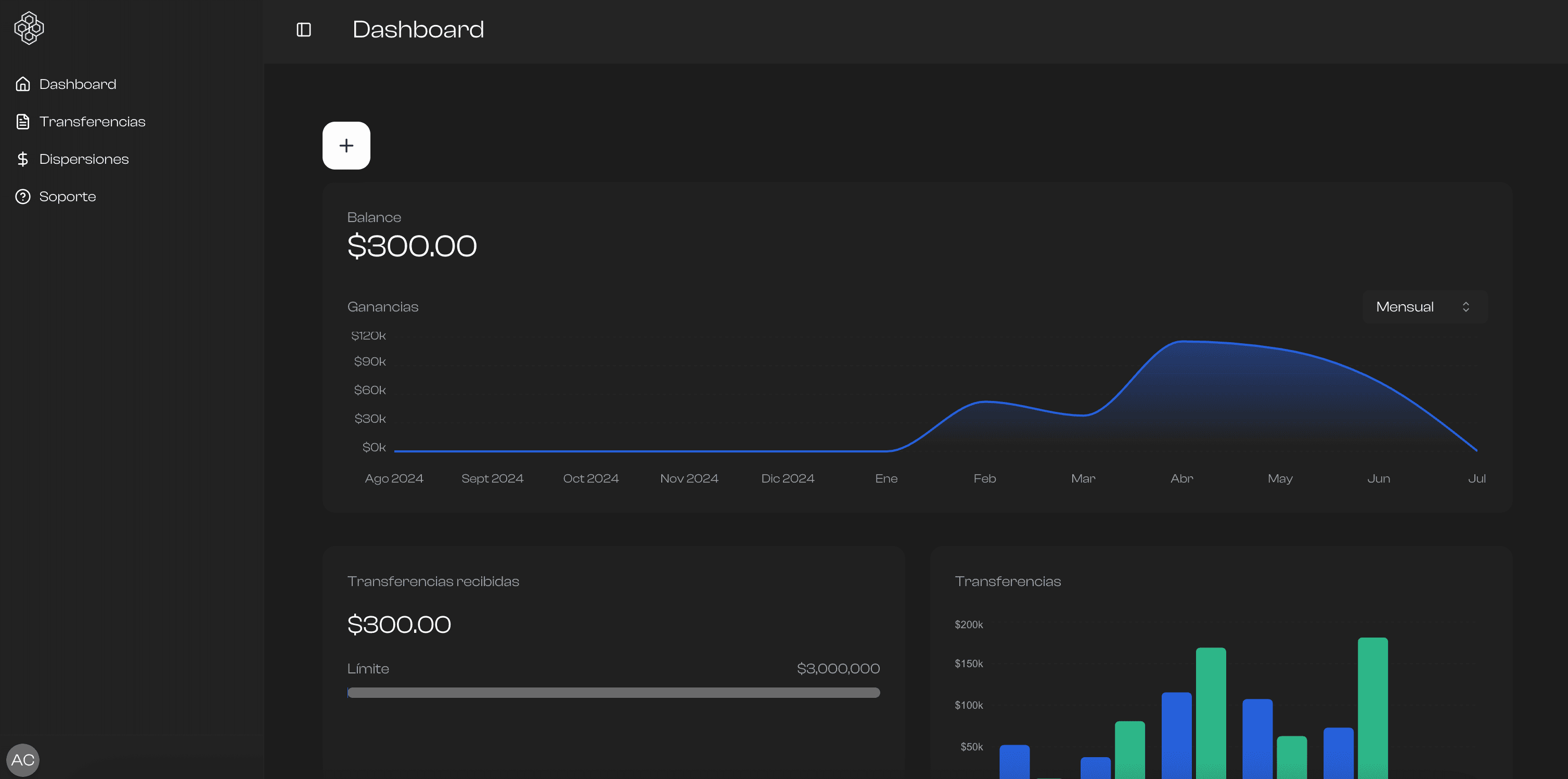Screen dimensions: 1568x779
Task: Click the Límite progress bar
Action: [613, 693]
